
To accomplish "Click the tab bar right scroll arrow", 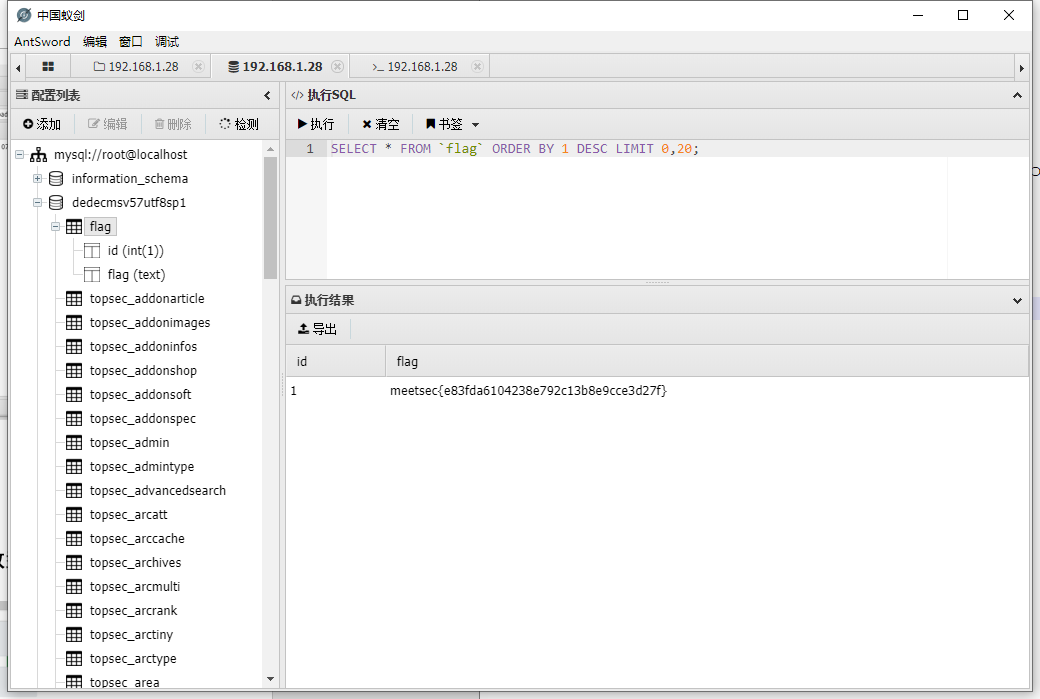I will click(x=1021, y=67).
